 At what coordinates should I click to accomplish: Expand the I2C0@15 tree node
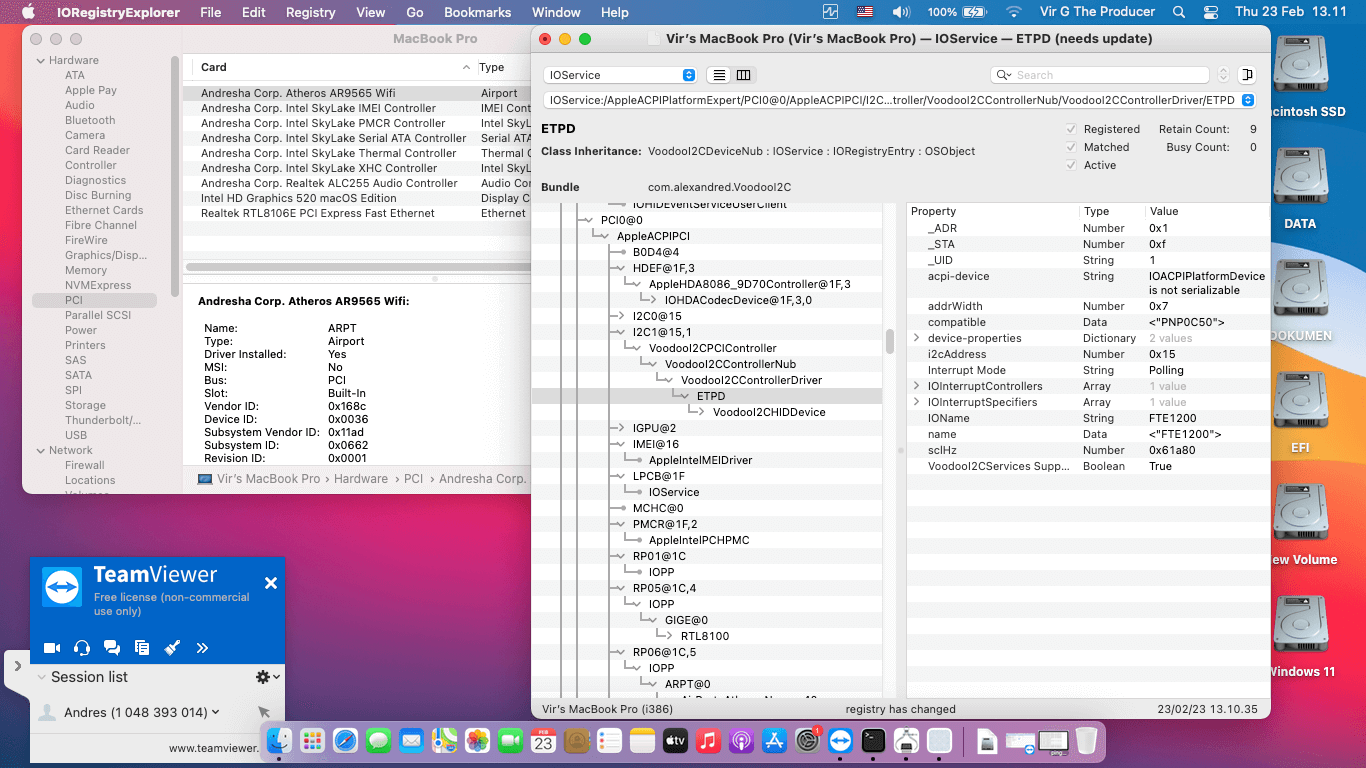tap(620, 316)
